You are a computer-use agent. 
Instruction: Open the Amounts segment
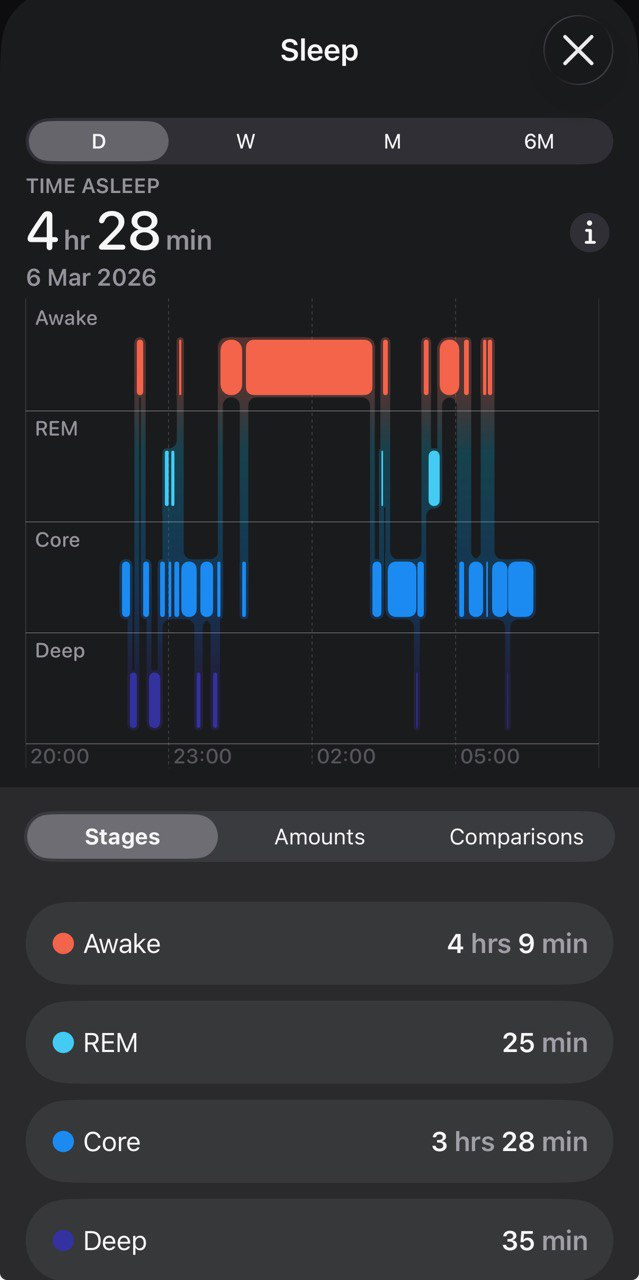pos(320,837)
